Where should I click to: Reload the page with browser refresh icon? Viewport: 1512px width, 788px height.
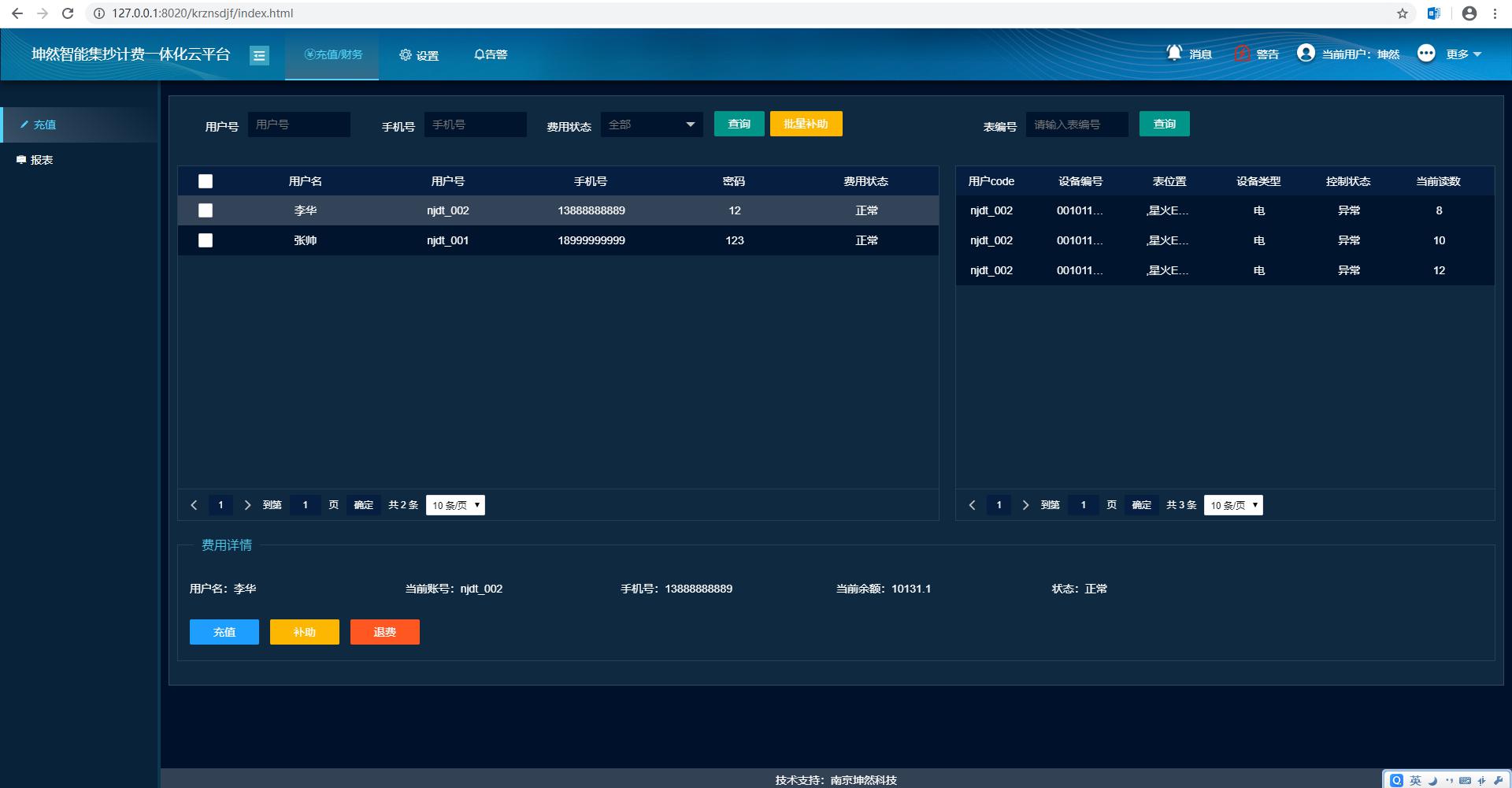click(68, 13)
